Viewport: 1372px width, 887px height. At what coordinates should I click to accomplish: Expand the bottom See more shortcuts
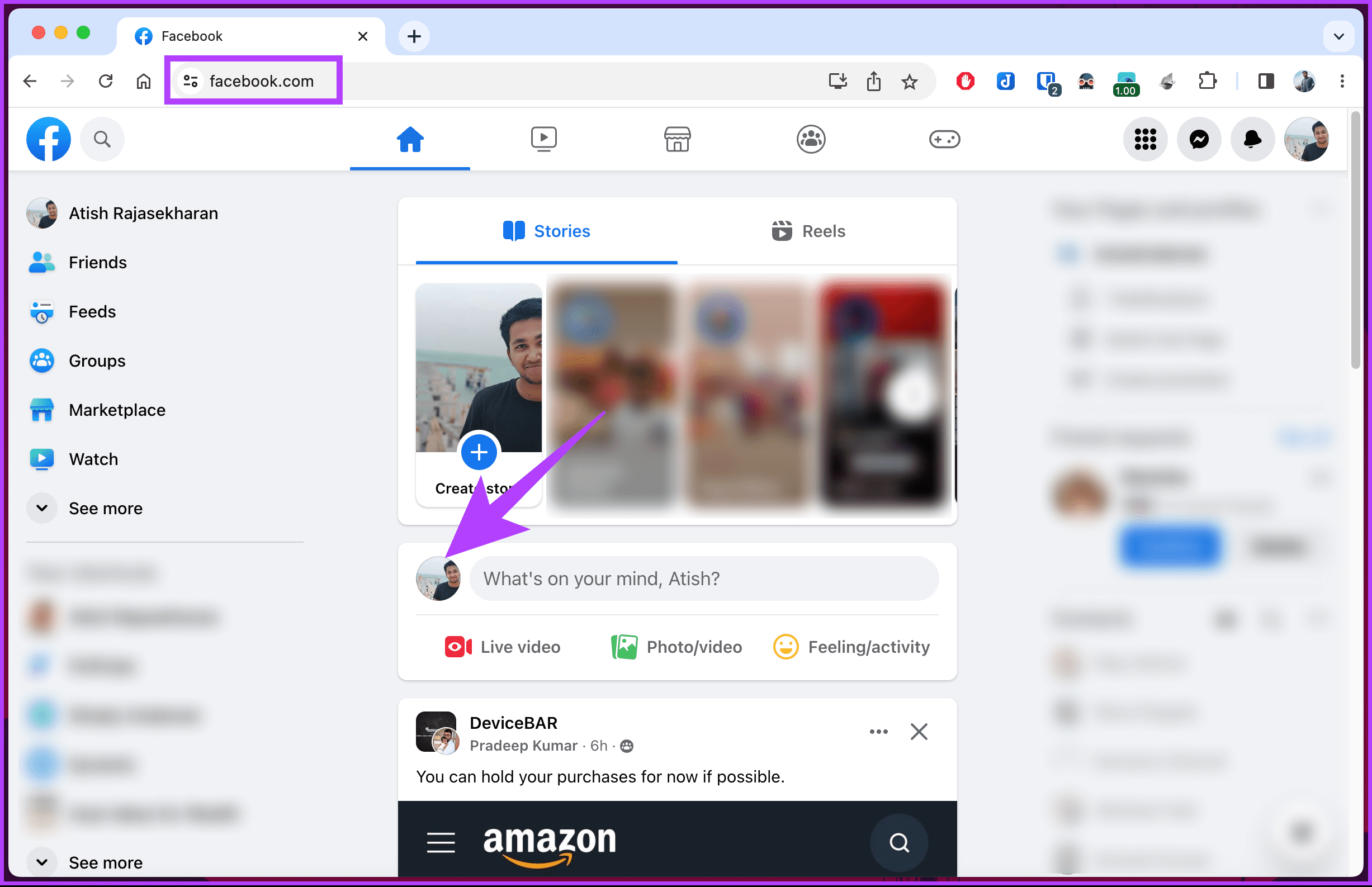(164, 862)
